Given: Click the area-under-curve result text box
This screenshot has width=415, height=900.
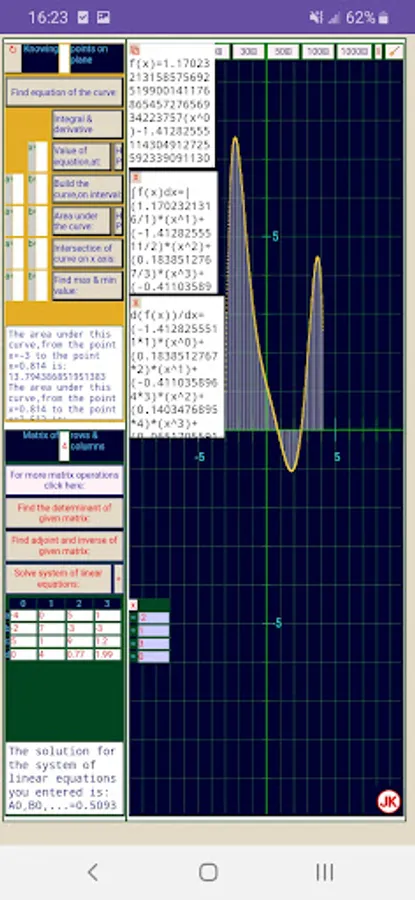Looking at the screenshot, I should click(x=64, y=372).
